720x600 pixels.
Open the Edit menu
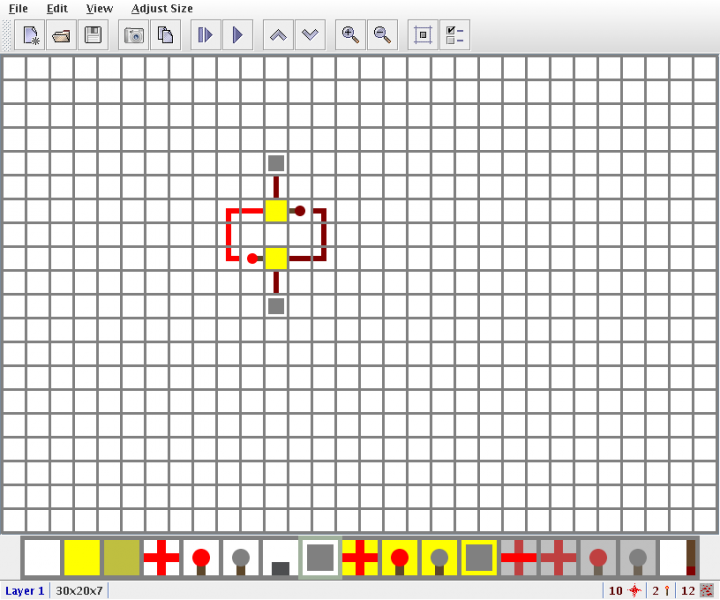[57, 8]
